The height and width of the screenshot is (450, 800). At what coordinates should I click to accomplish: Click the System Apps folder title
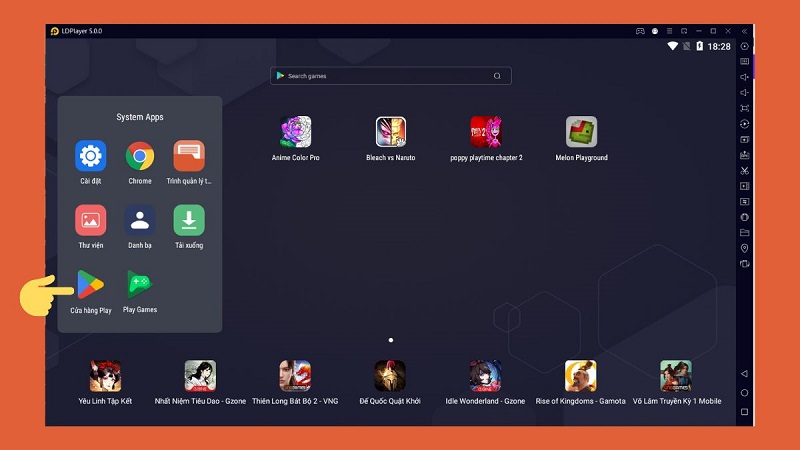point(140,117)
